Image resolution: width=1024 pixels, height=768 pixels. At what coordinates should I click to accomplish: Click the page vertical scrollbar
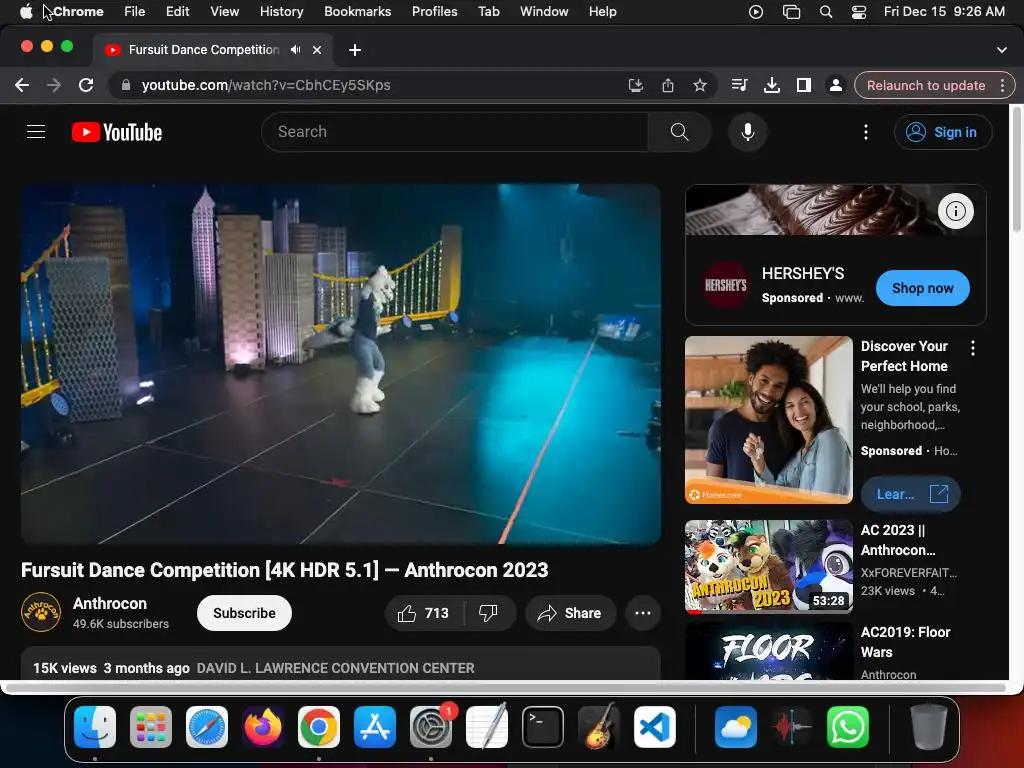(1016, 170)
